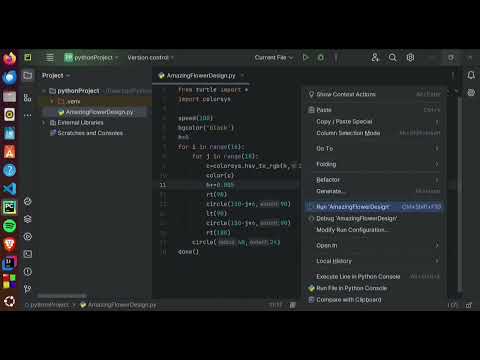480x360 pixels.
Task: Open the Problems exclamation icon
Action: click(28, 271)
